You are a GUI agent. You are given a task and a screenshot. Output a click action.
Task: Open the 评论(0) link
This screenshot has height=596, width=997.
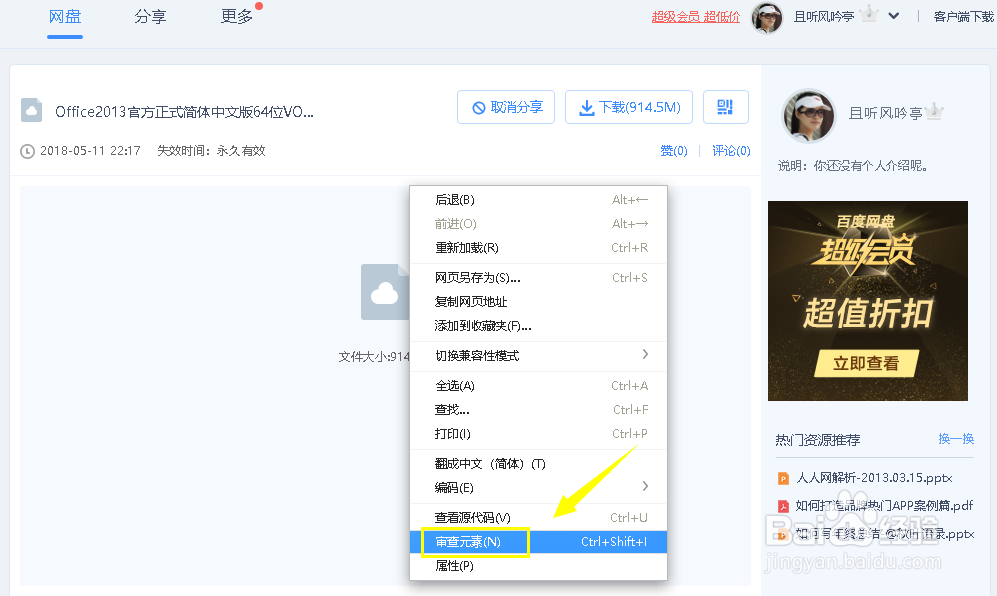tap(731, 151)
